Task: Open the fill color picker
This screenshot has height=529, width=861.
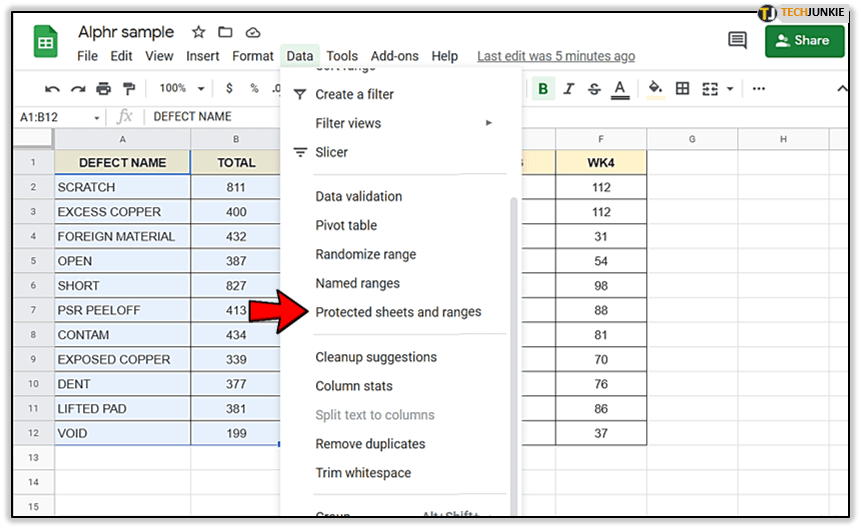Action: 655,89
